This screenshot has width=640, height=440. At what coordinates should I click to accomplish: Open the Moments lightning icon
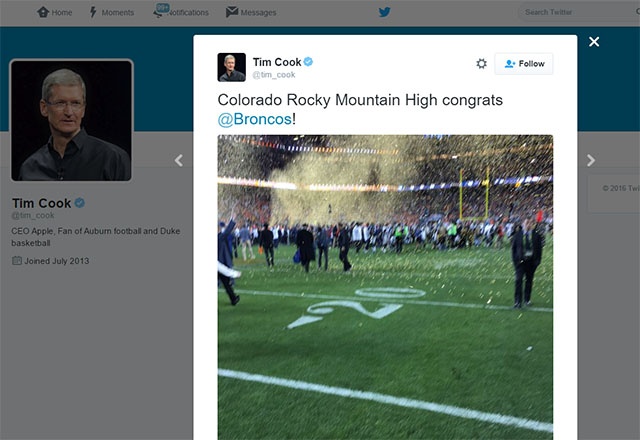tap(94, 12)
